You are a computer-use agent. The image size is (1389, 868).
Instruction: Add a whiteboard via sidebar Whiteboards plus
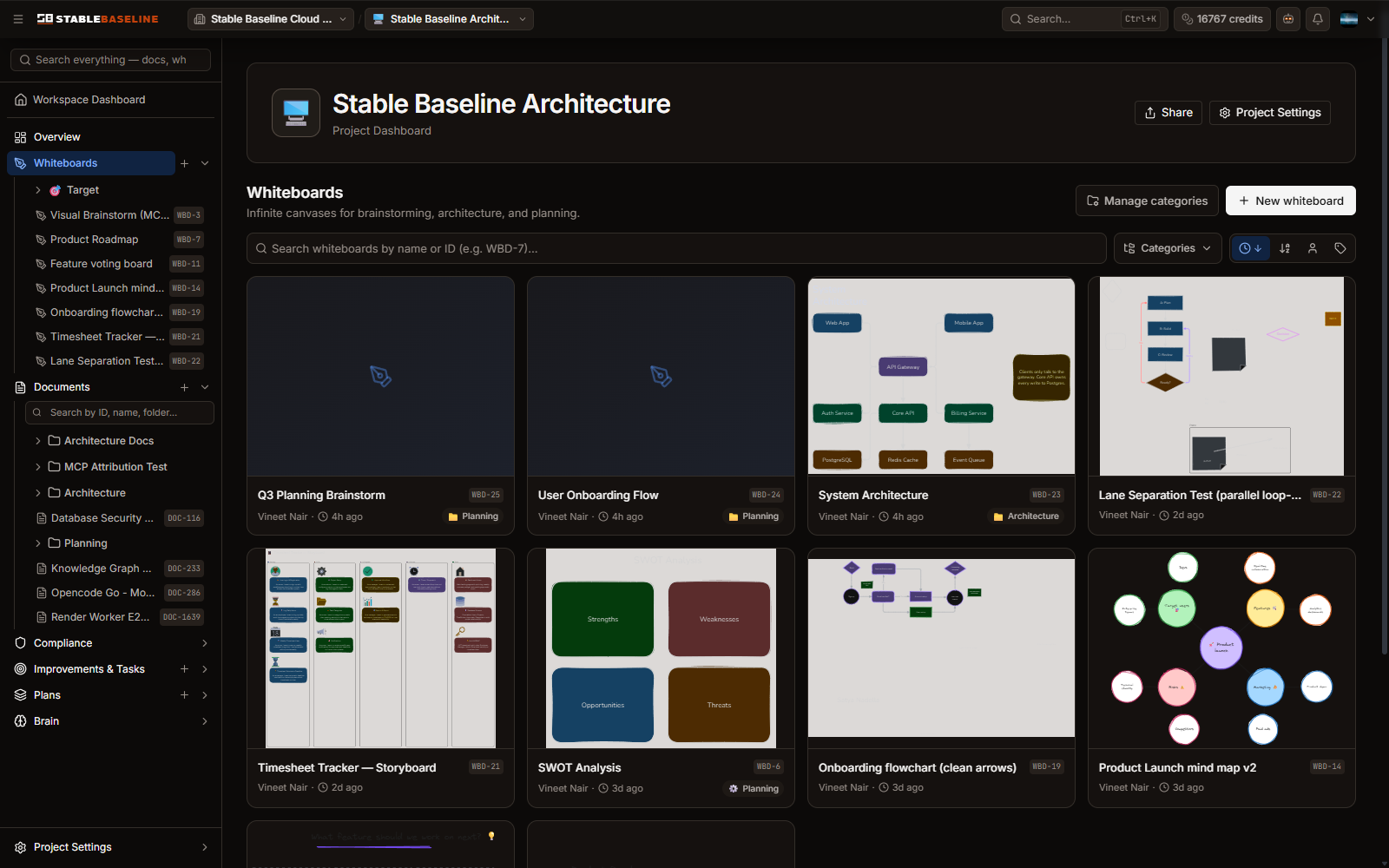[184, 163]
